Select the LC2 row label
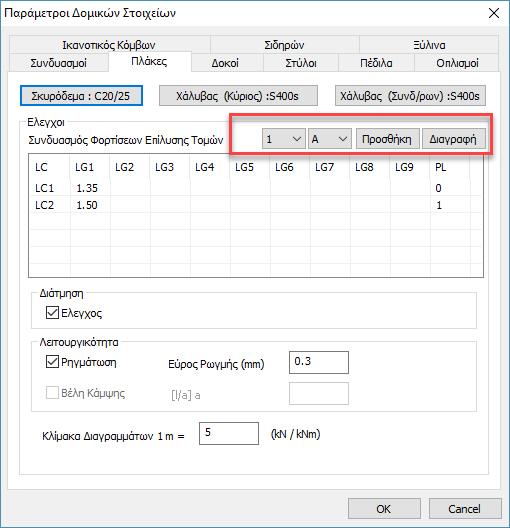Viewport: 510px width, 528px height. [44, 205]
